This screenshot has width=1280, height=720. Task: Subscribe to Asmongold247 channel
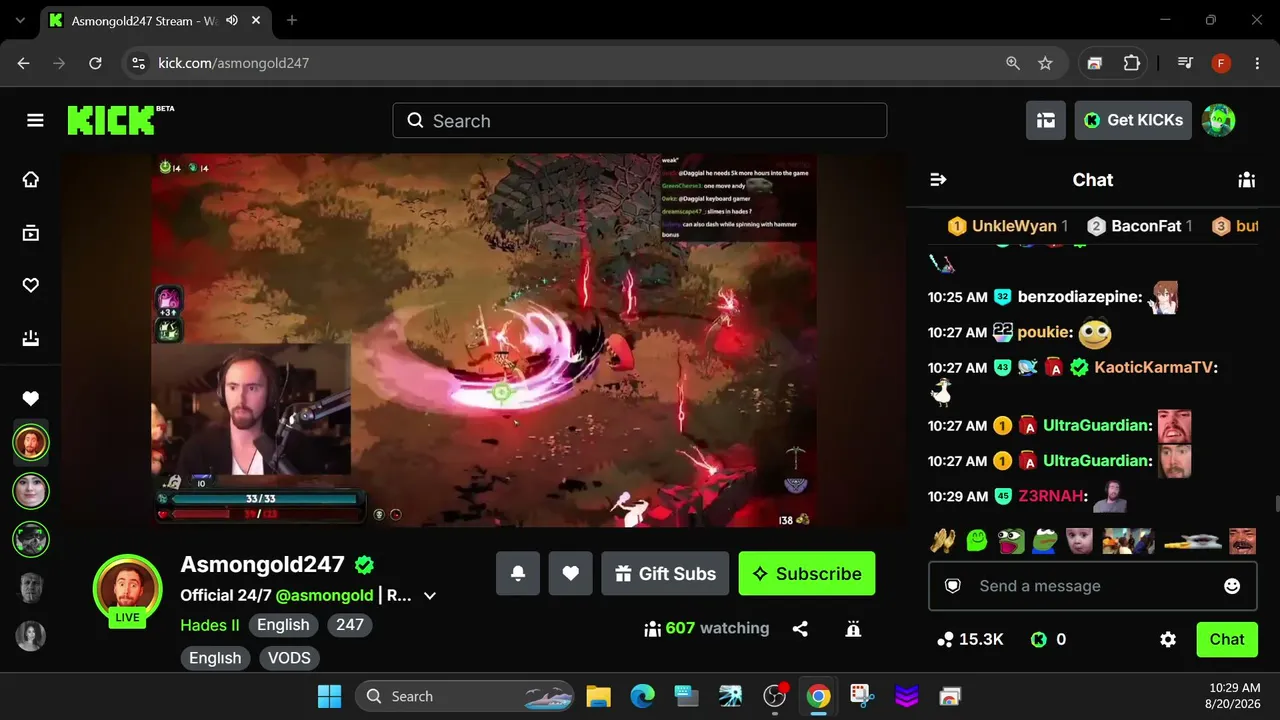click(x=807, y=574)
